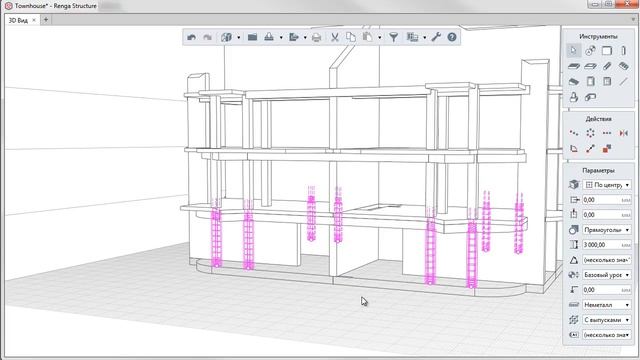Select the measure/axis tool in Инструменты
This screenshot has width=640, height=360.
[590, 51]
